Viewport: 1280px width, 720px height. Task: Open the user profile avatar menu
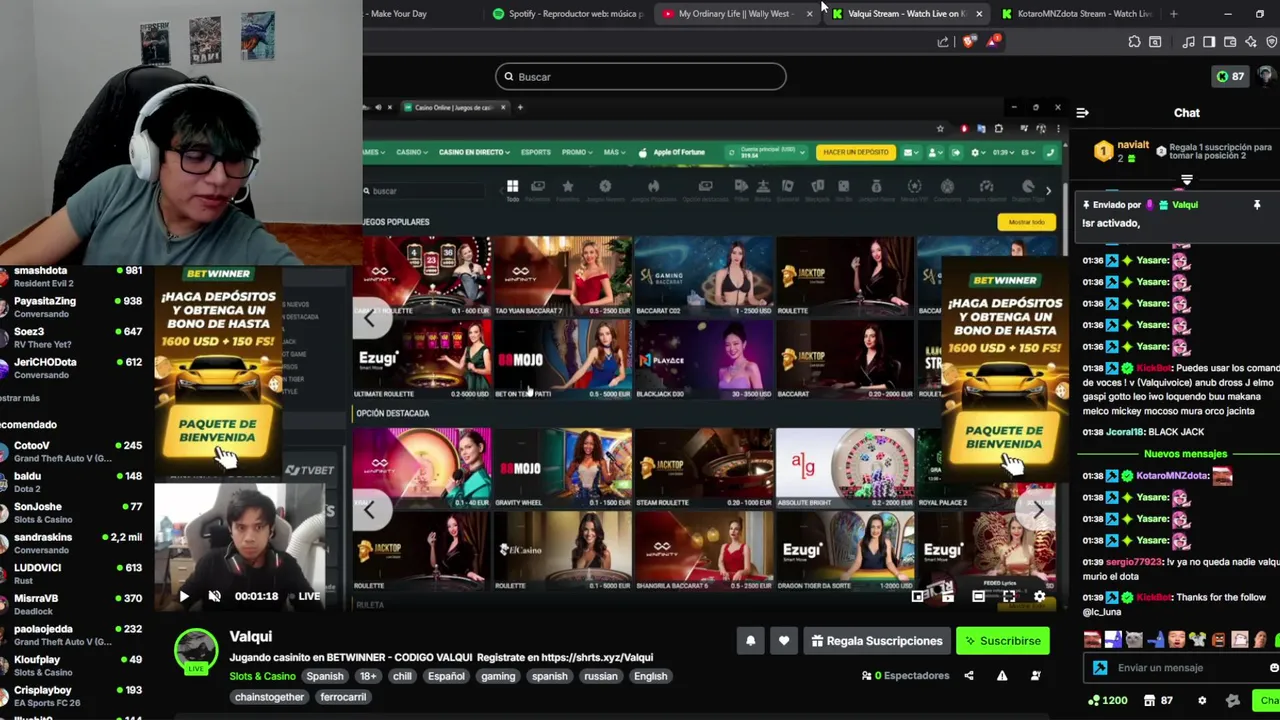tap(1267, 76)
